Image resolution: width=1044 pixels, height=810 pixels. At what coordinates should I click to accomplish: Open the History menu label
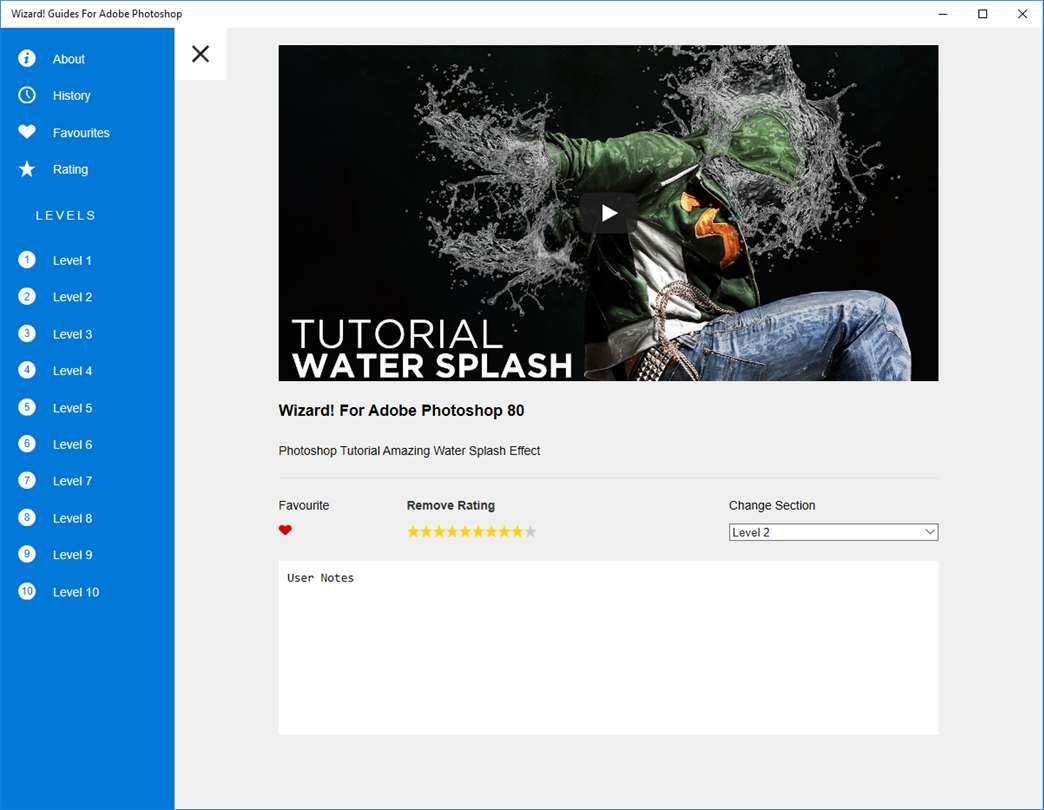71,96
